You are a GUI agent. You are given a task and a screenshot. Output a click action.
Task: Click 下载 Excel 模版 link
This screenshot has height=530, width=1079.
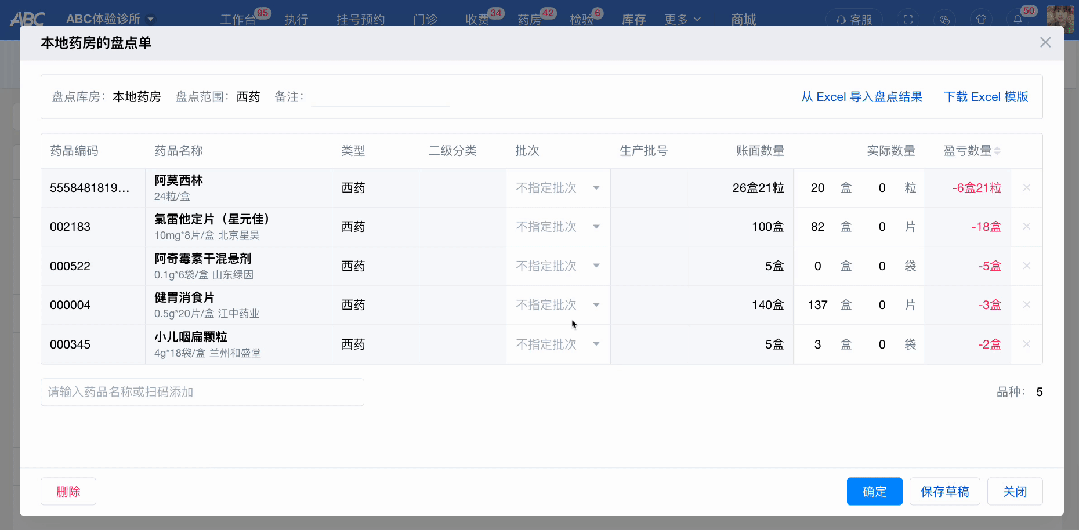coord(986,97)
